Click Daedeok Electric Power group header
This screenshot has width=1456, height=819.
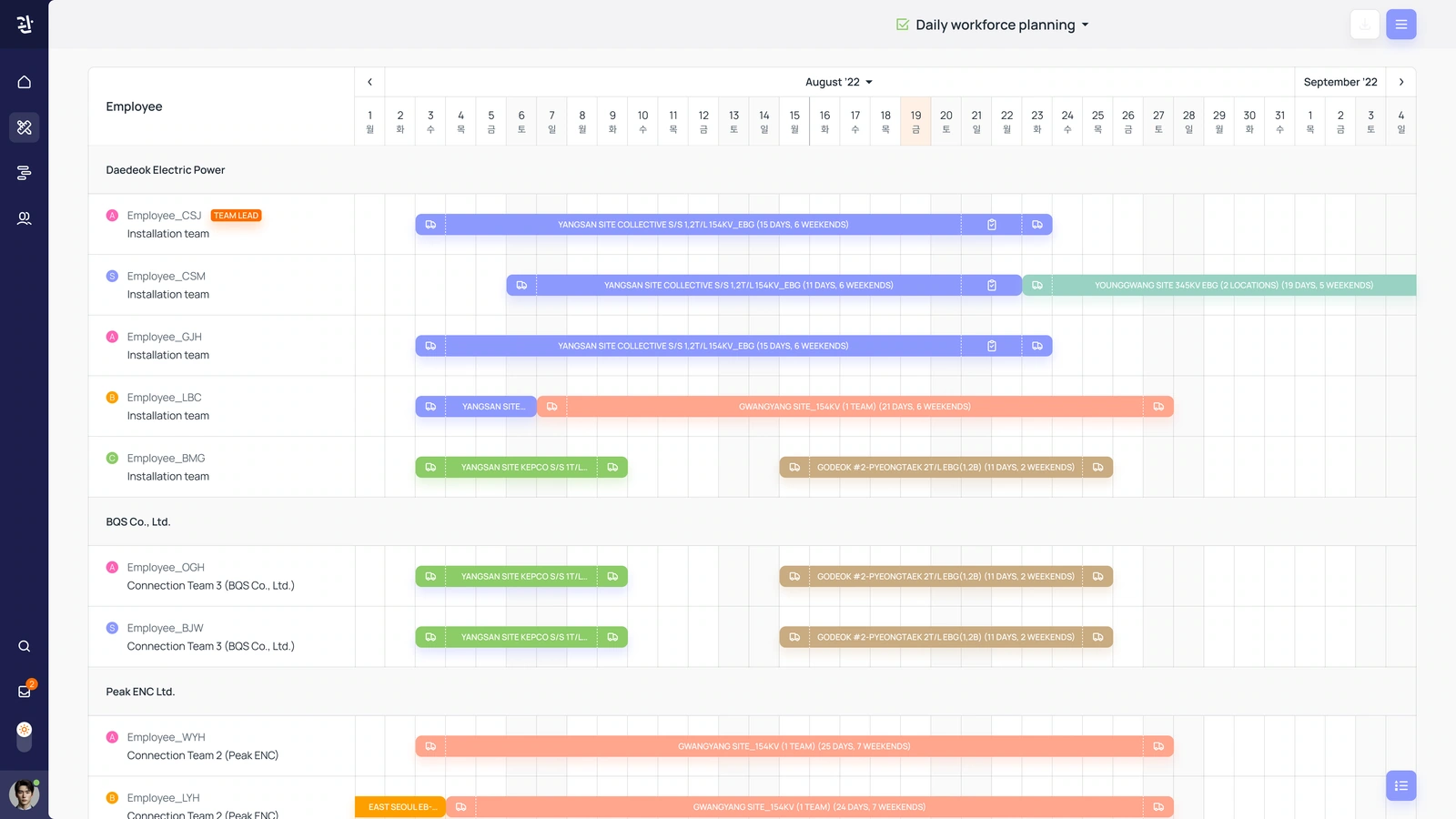[x=166, y=170]
